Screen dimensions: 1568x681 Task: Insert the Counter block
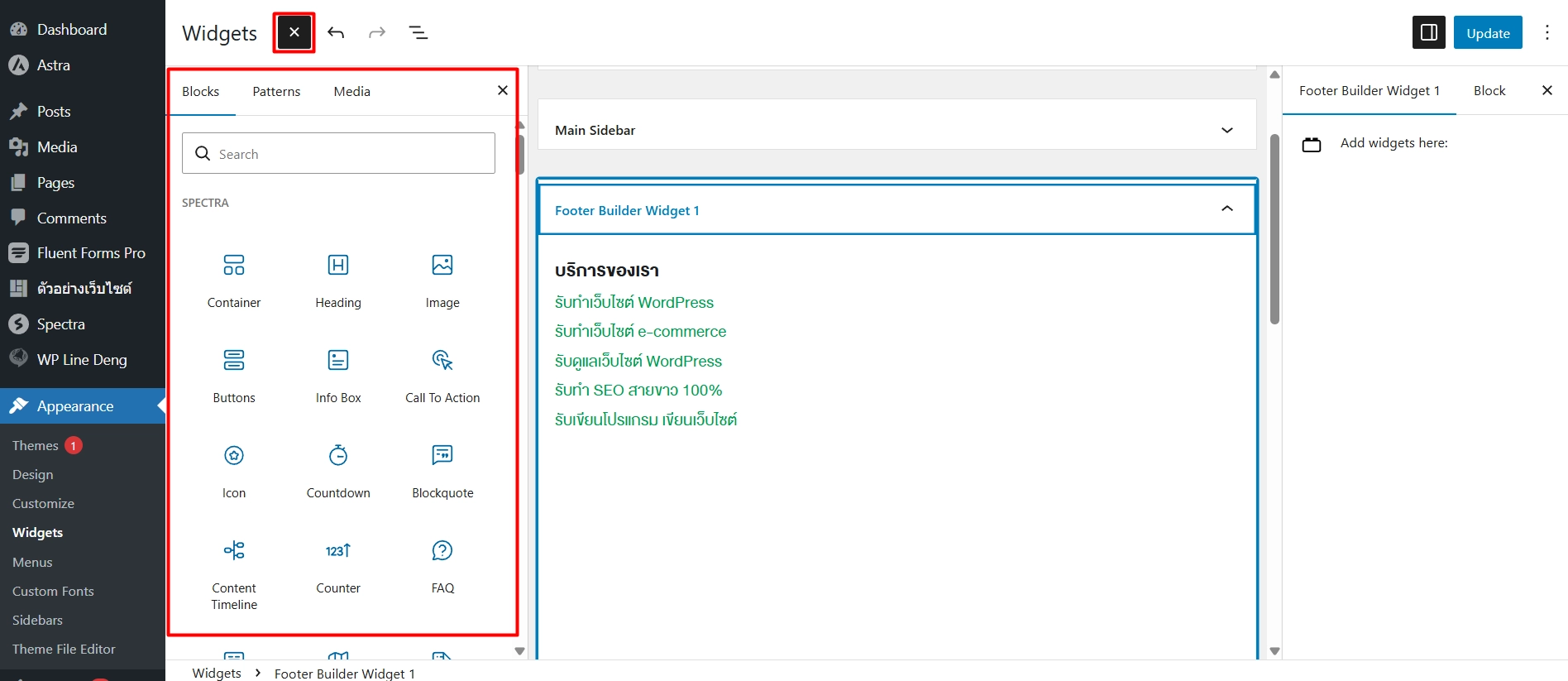point(338,567)
